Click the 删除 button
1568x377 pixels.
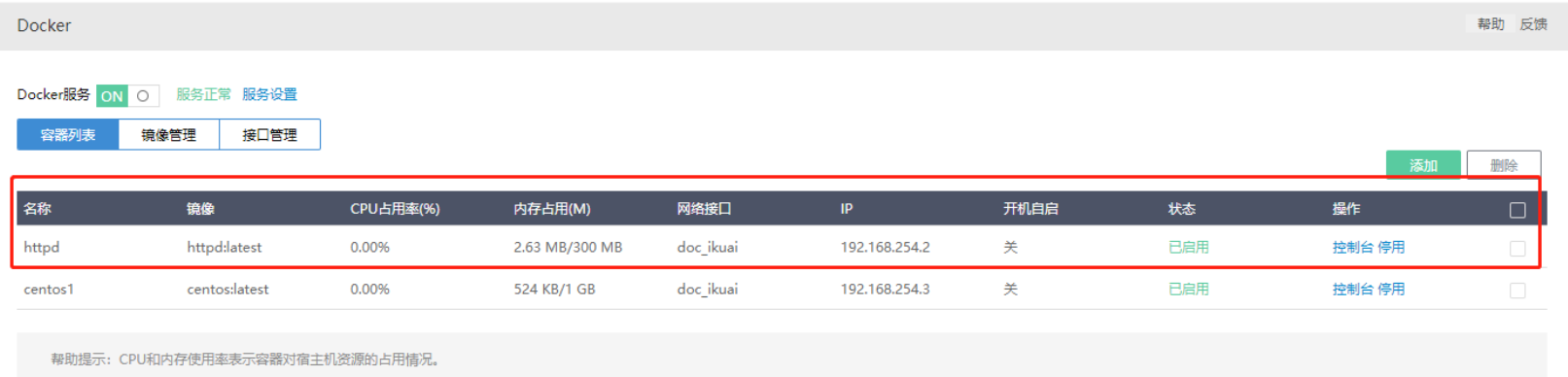tap(1504, 165)
